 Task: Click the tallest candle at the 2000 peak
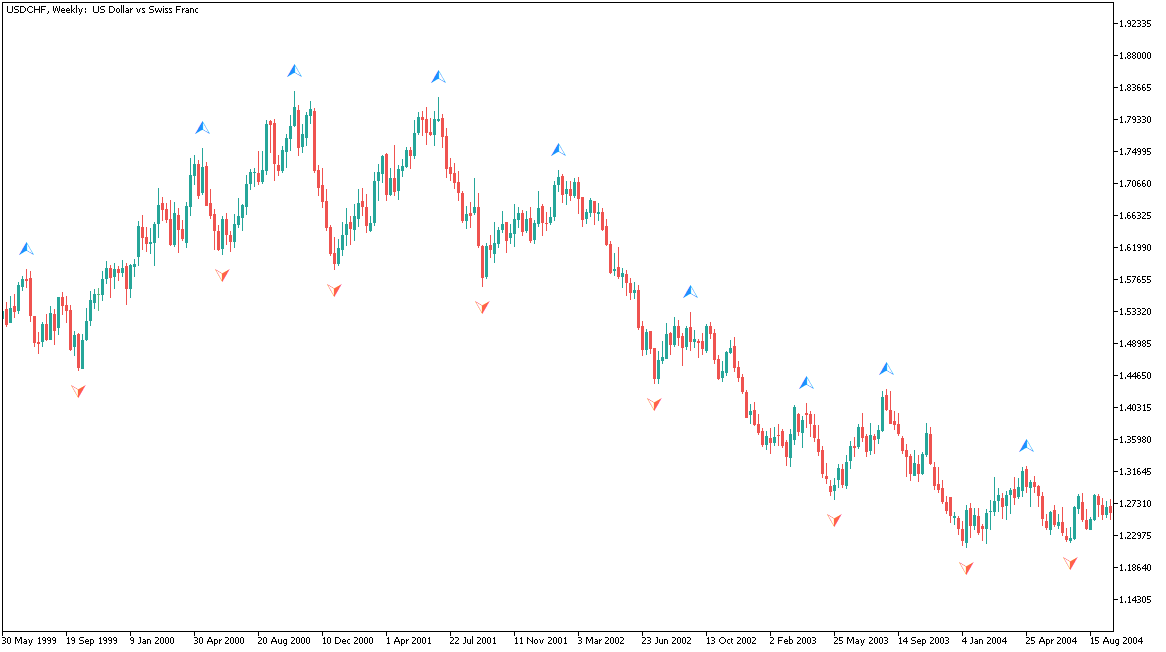pyautogui.click(x=296, y=120)
